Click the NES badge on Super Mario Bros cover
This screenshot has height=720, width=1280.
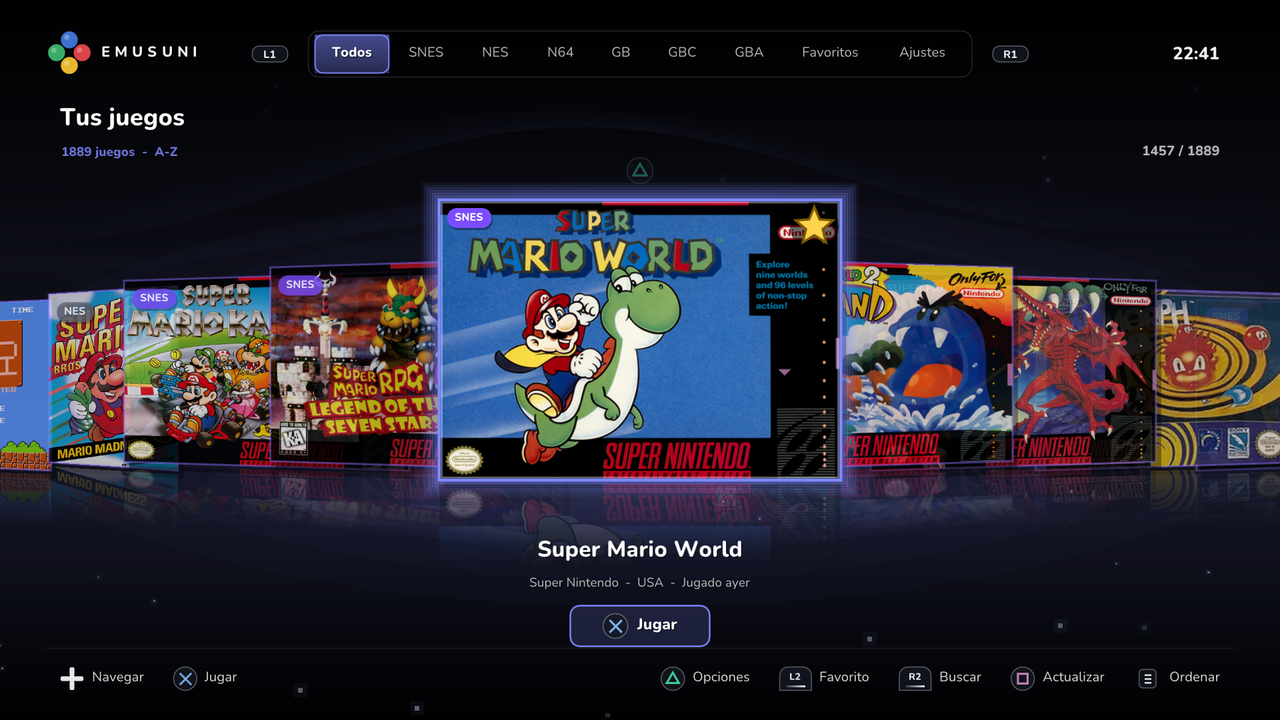click(x=75, y=311)
